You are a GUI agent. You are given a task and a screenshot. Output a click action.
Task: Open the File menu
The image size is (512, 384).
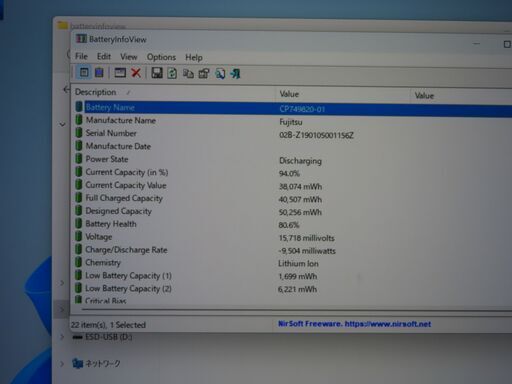(x=81, y=56)
